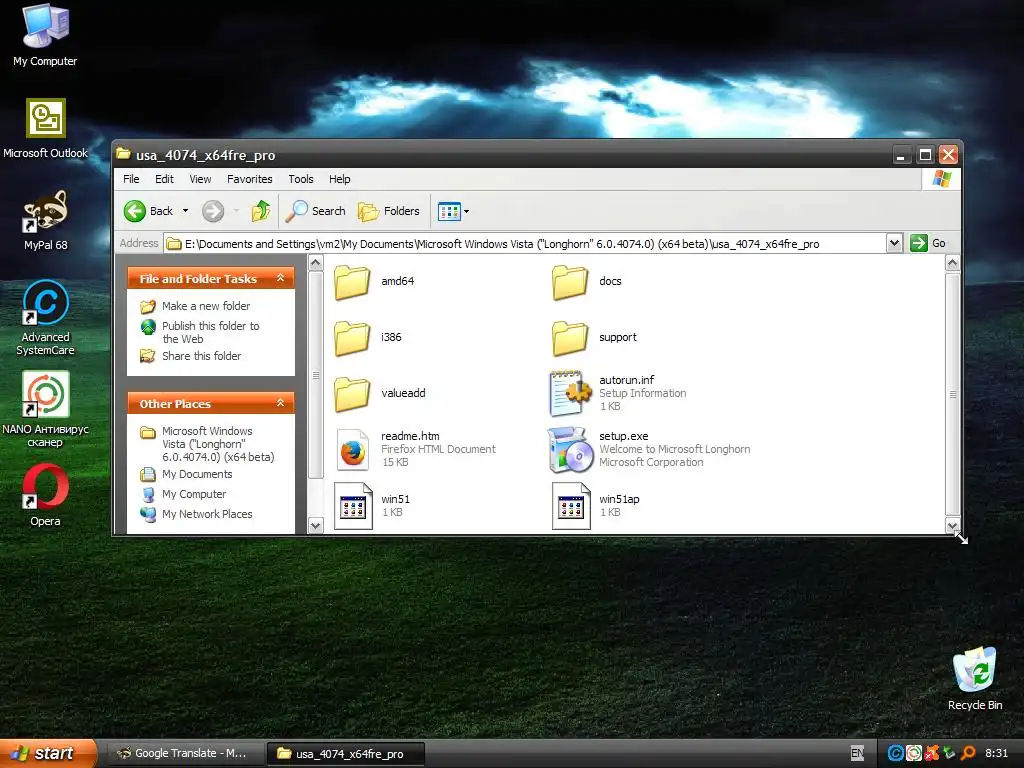Viewport: 1024px width, 768px height.
Task: Click the Forward arrow button
Action: click(x=213, y=211)
